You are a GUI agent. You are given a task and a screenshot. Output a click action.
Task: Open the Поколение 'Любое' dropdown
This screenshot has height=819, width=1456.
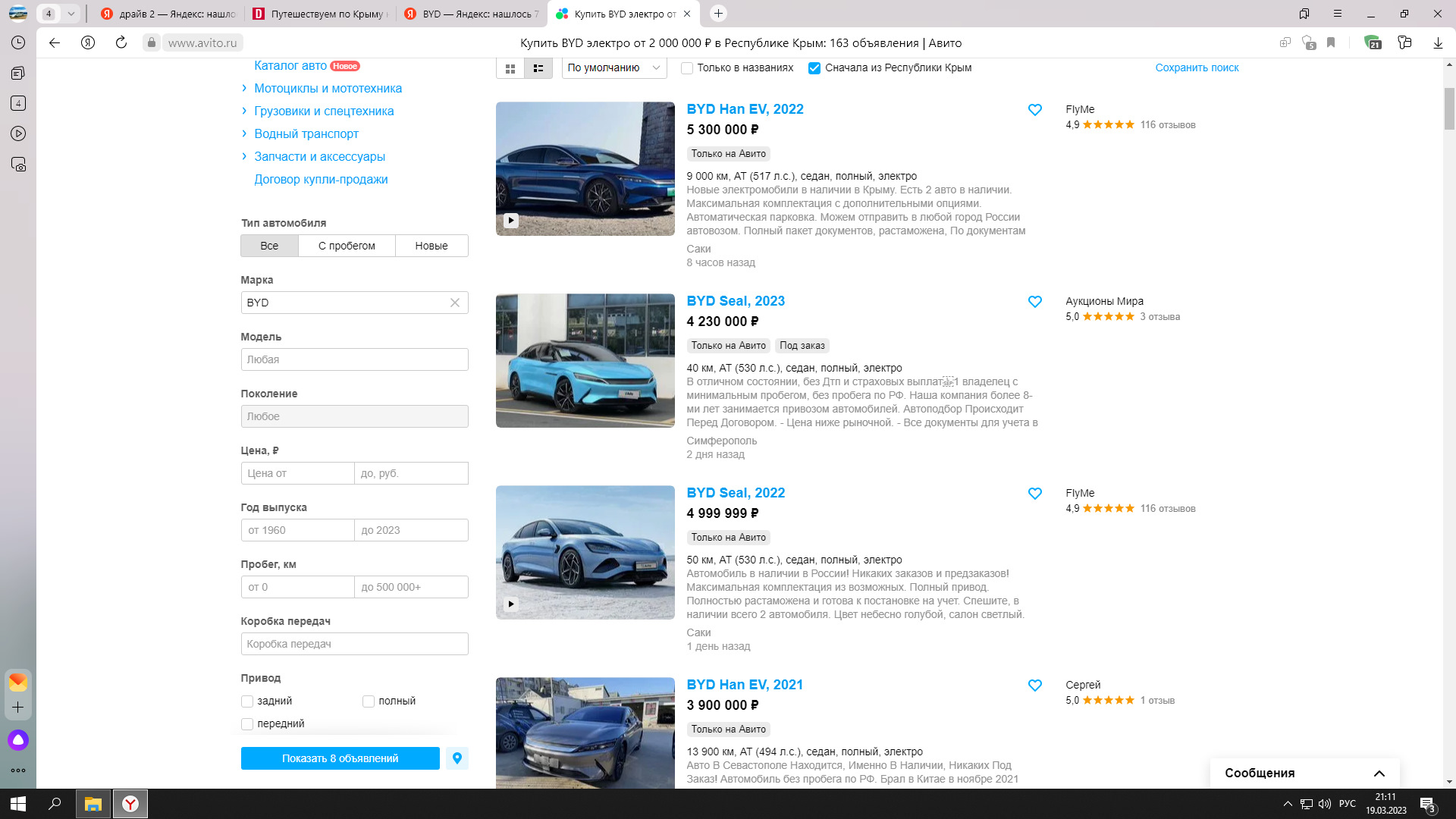pyautogui.click(x=354, y=416)
